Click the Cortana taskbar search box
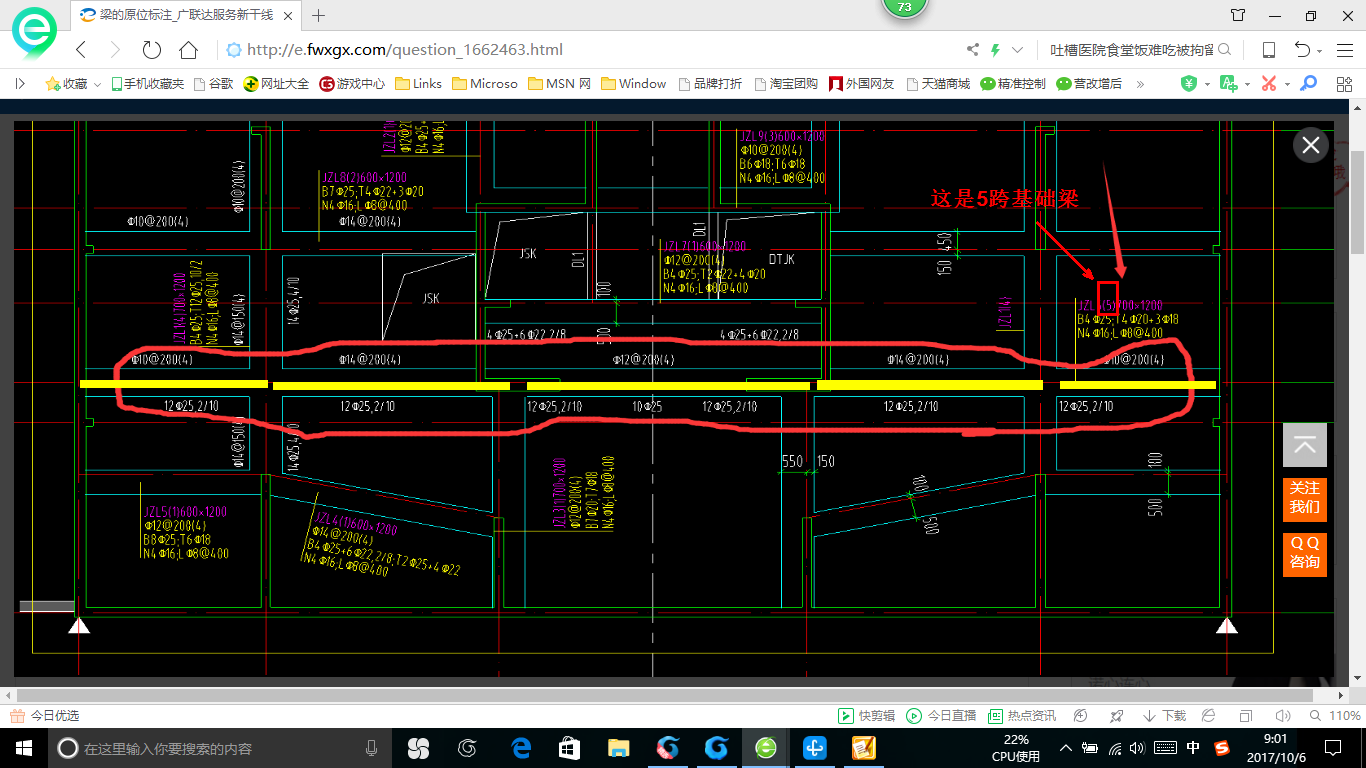Screen dimensions: 1366x768 pyautogui.click(x=219, y=747)
